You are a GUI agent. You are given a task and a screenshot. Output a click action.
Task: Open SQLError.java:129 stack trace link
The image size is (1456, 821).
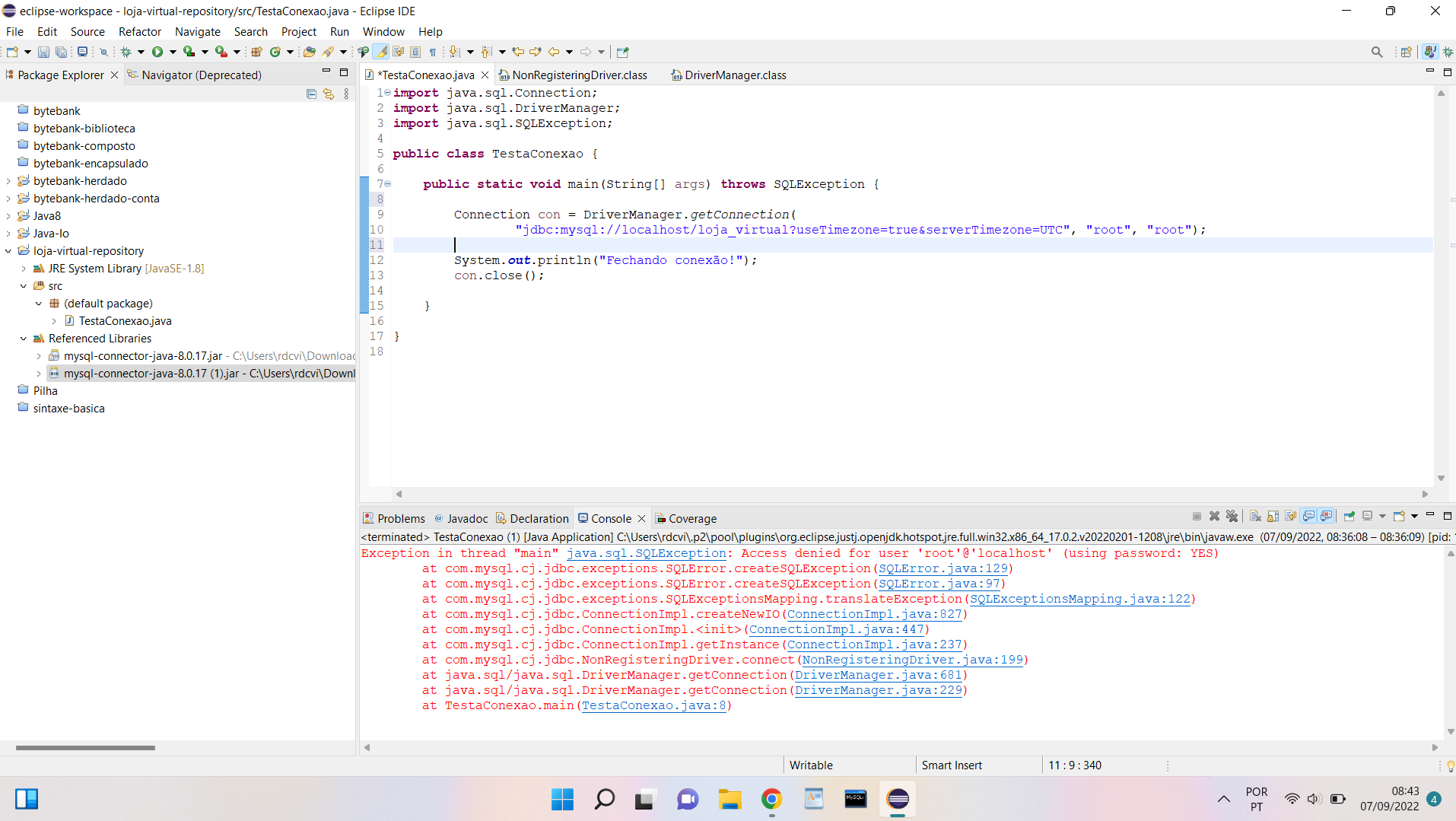943,568
